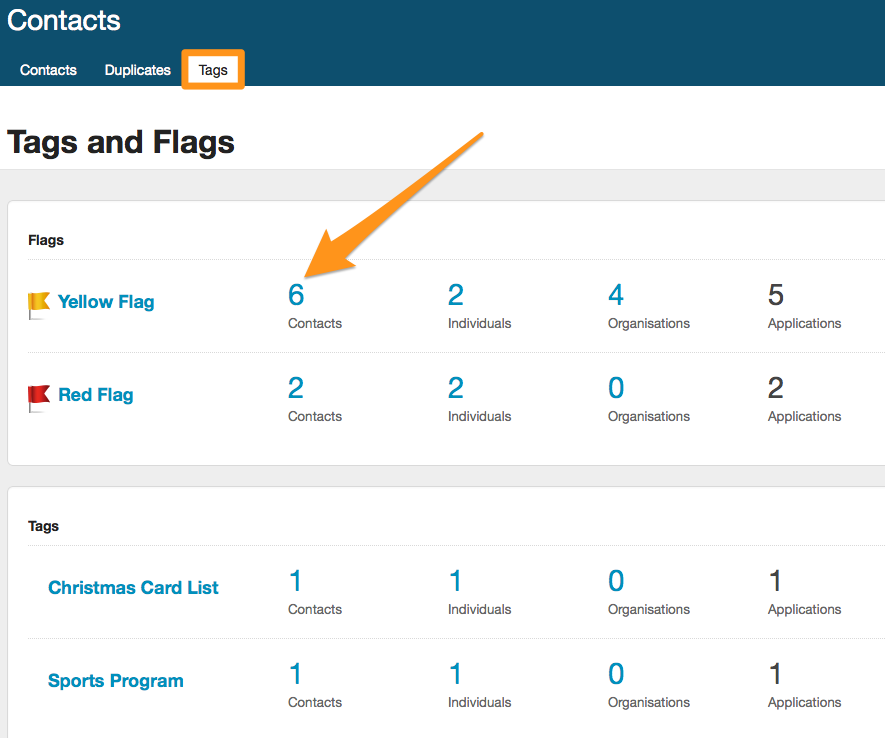This screenshot has width=885, height=738.
Task: View Sports Program's 1 contact
Action: (x=296, y=674)
